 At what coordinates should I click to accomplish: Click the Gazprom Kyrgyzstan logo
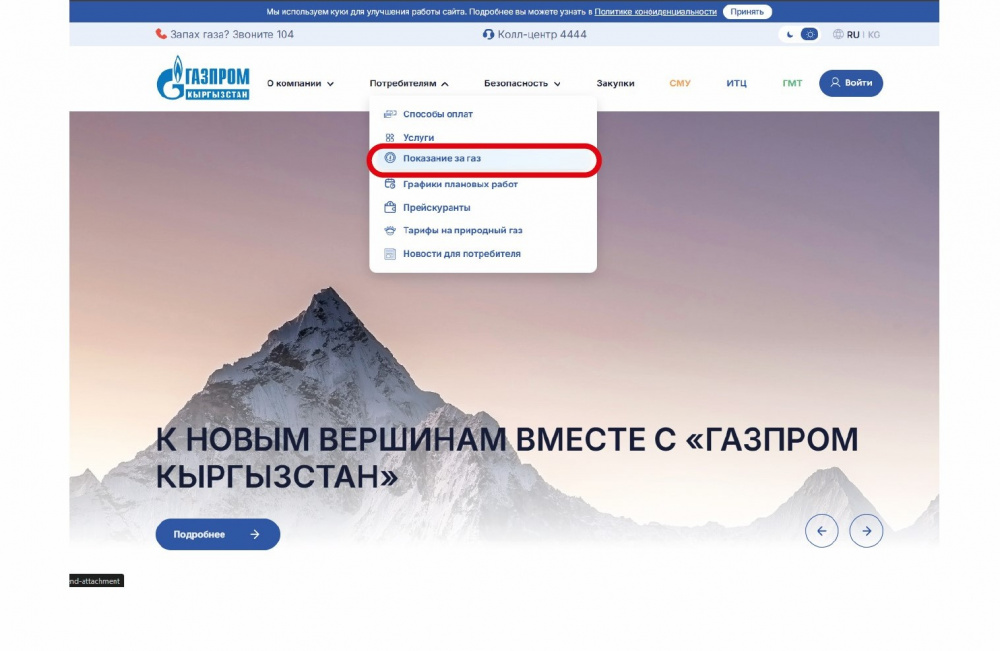[203, 80]
